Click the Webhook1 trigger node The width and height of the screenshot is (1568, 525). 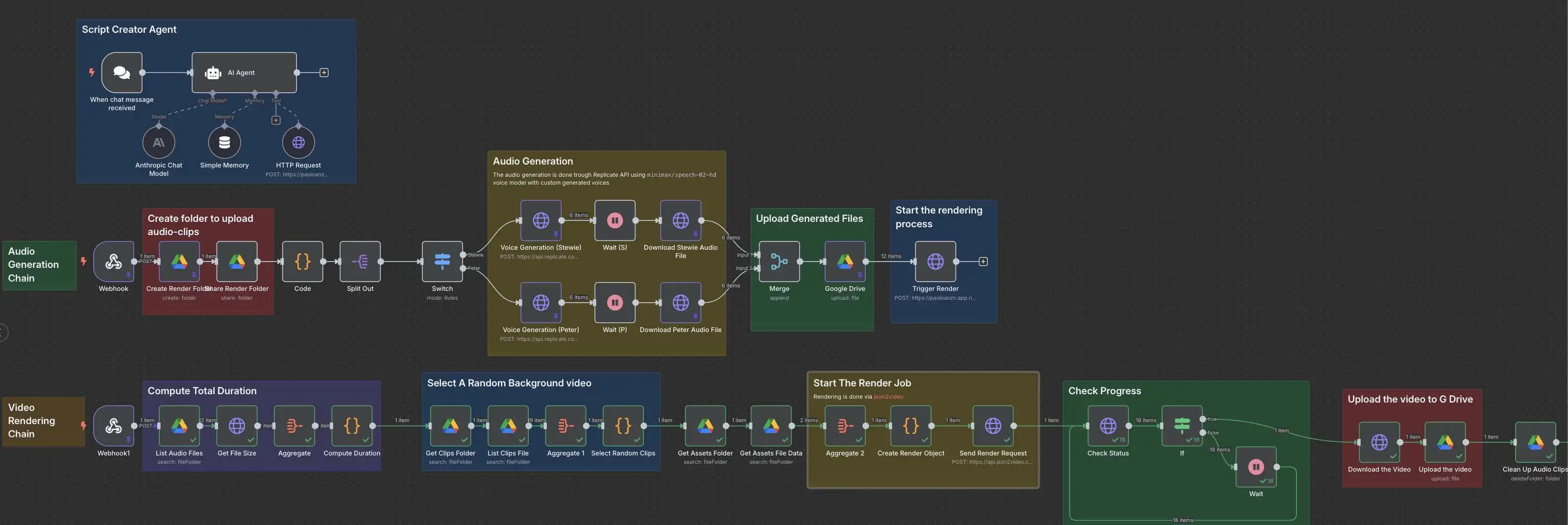tap(114, 426)
